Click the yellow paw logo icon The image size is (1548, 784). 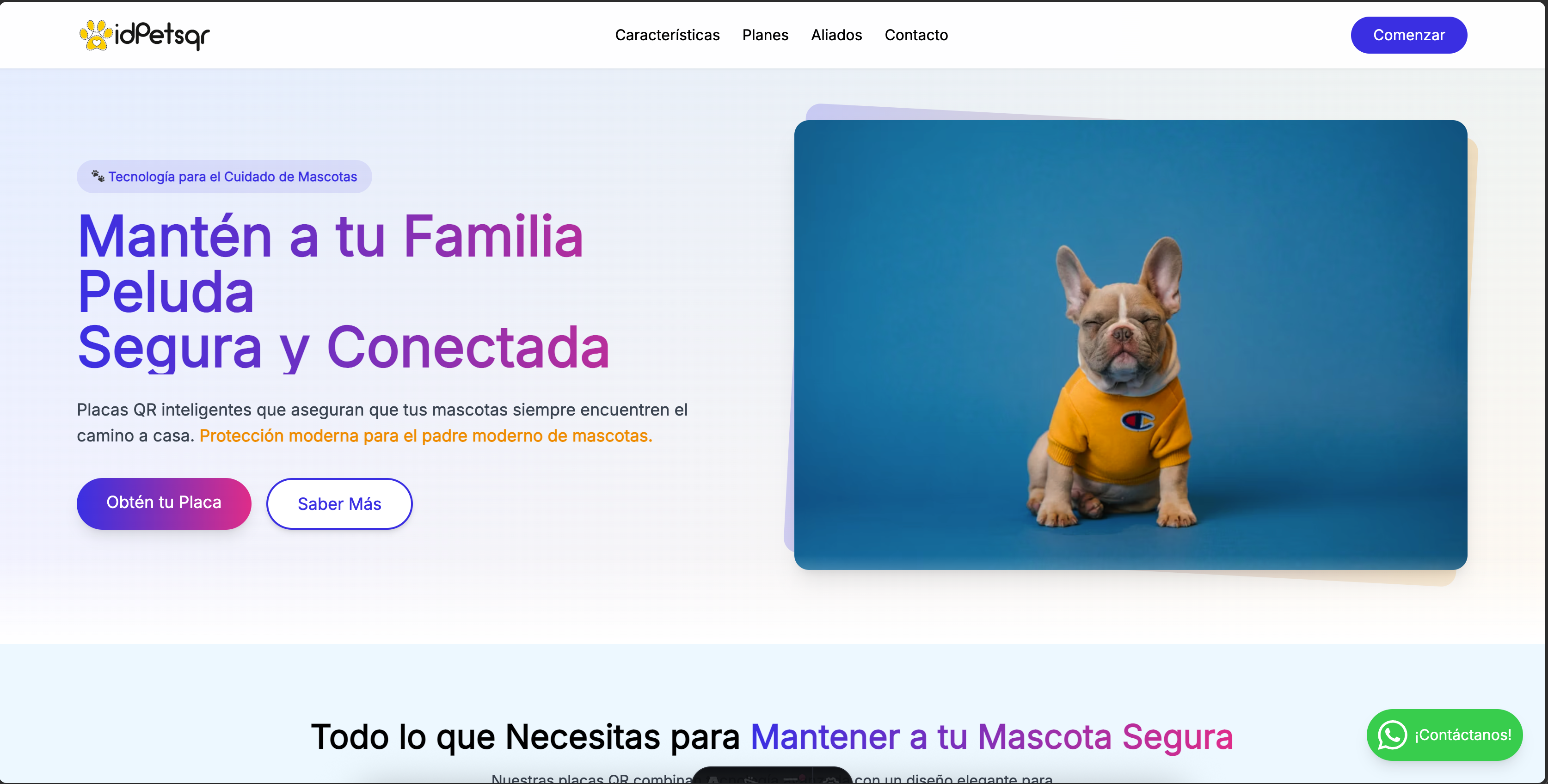(x=96, y=35)
